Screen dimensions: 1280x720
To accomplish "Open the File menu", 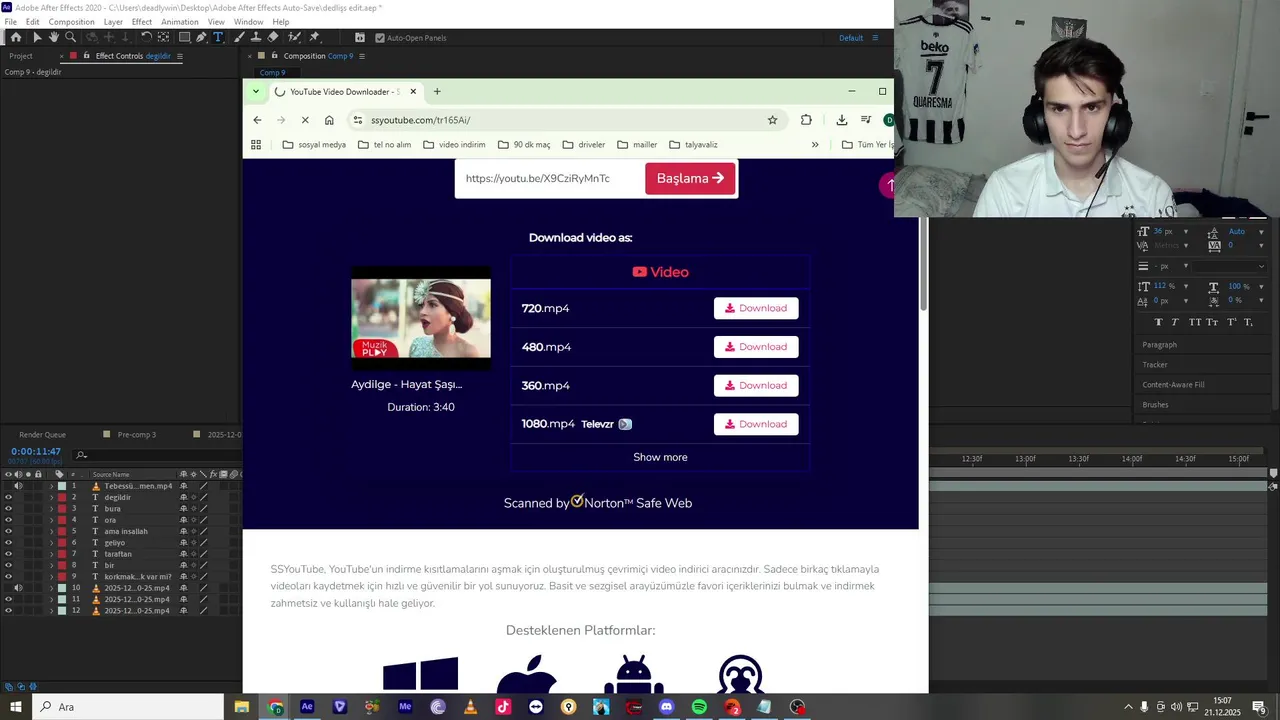I will point(11,22).
